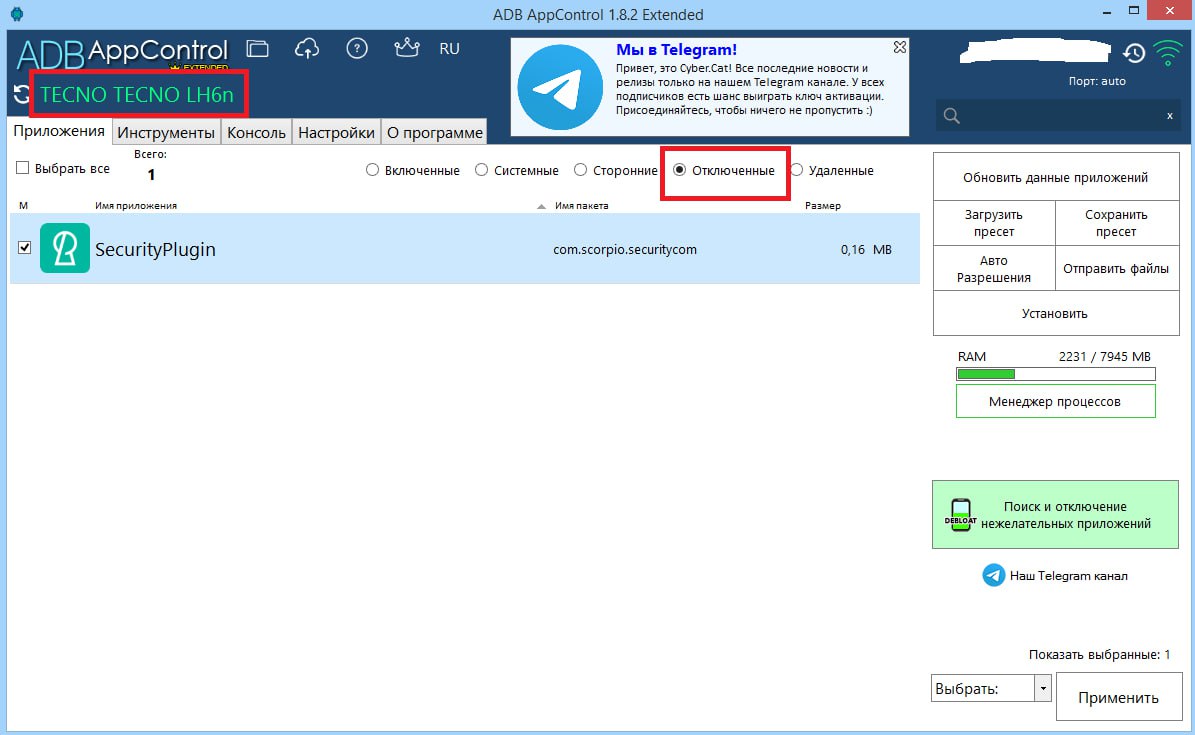This screenshot has height=735, width=1195.
Task: Click the Отправить файлы button
Action: coord(1117,269)
